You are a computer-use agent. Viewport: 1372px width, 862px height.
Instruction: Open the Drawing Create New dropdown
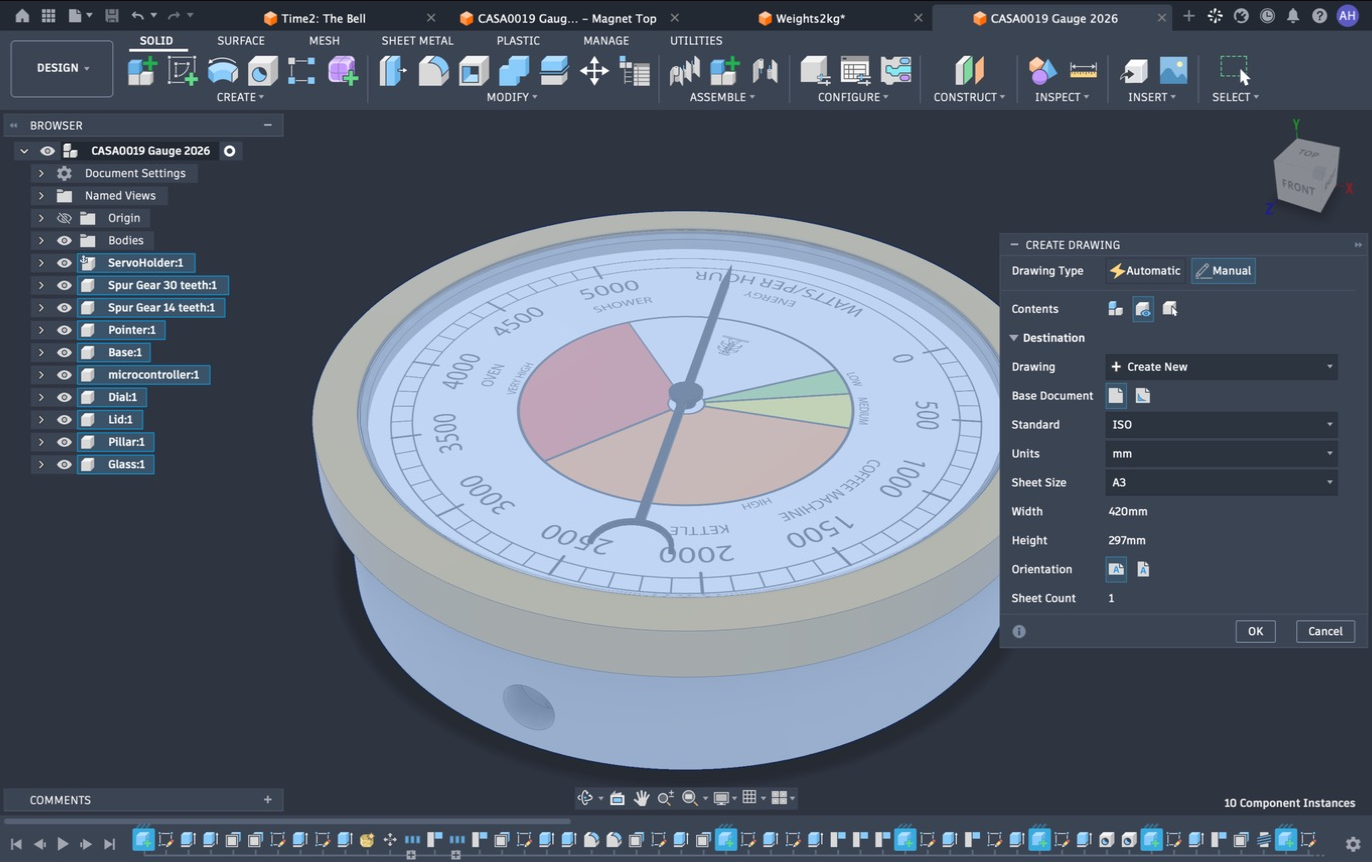(x=1221, y=366)
